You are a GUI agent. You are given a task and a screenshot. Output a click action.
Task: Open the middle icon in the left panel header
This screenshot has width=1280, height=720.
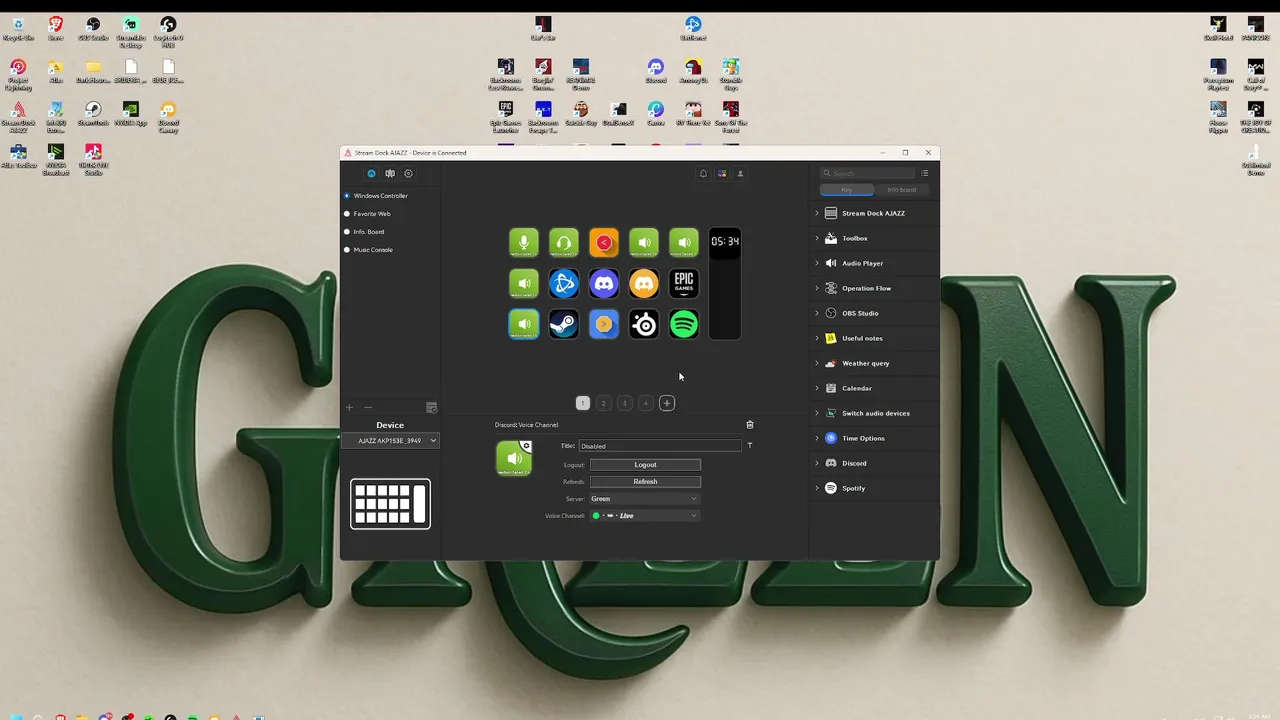390,173
